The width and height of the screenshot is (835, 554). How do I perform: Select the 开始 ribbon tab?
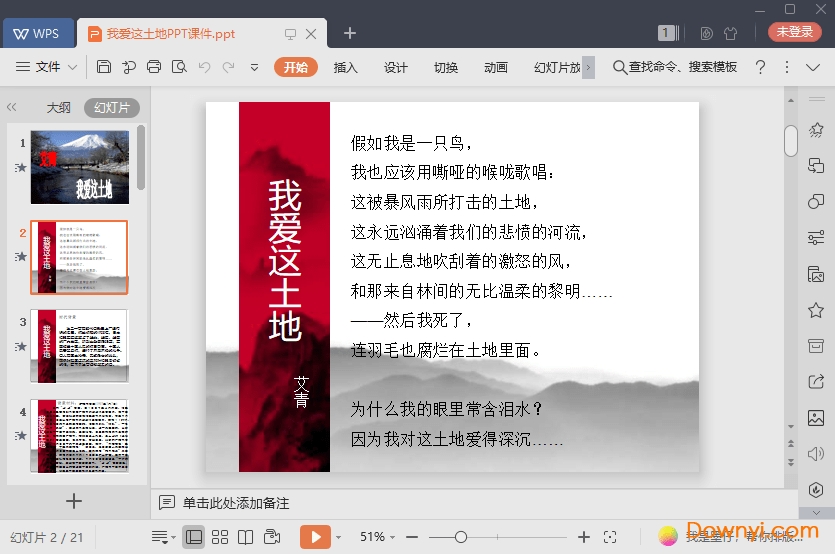pos(296,67)
